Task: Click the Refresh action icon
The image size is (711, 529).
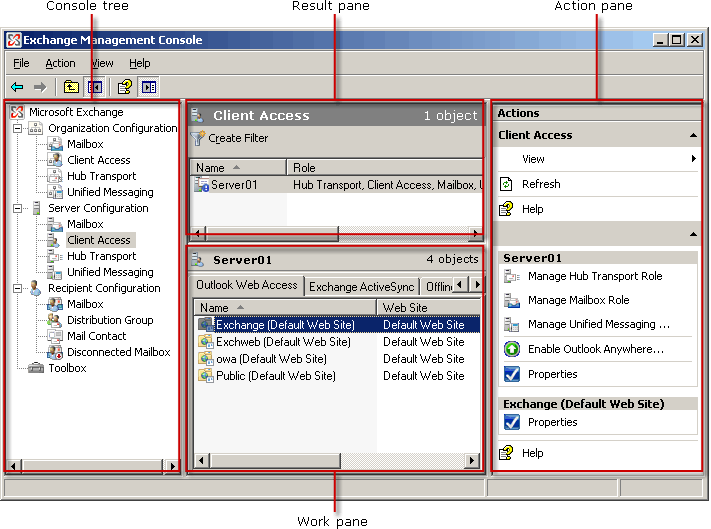Action: pos(506,184)
